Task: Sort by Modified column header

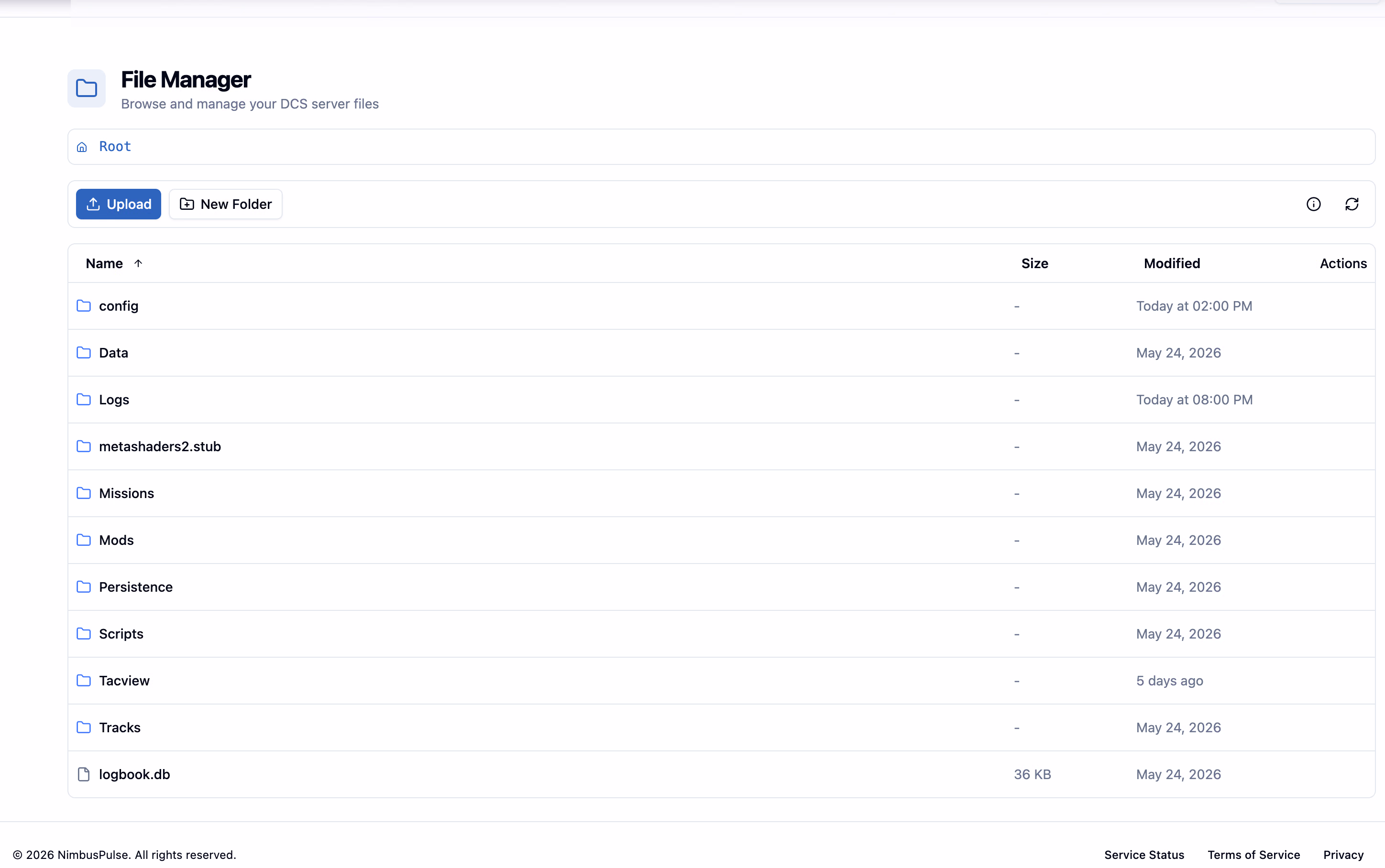Action: [x=1172, y=263]
